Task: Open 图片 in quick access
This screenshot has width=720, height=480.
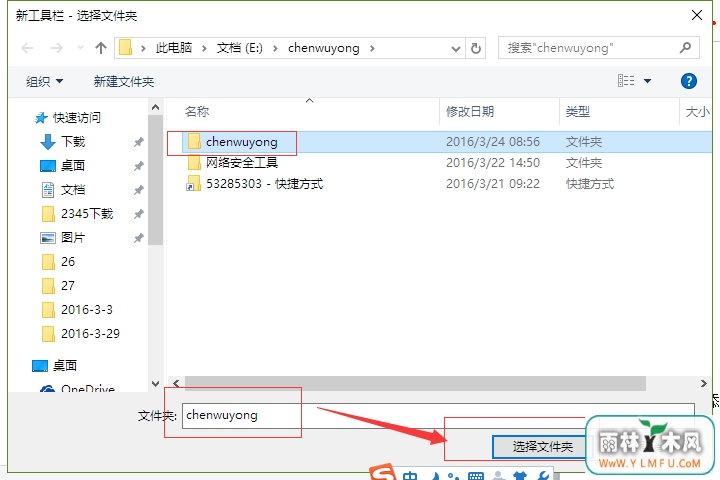Action: [x=73, y=237]
